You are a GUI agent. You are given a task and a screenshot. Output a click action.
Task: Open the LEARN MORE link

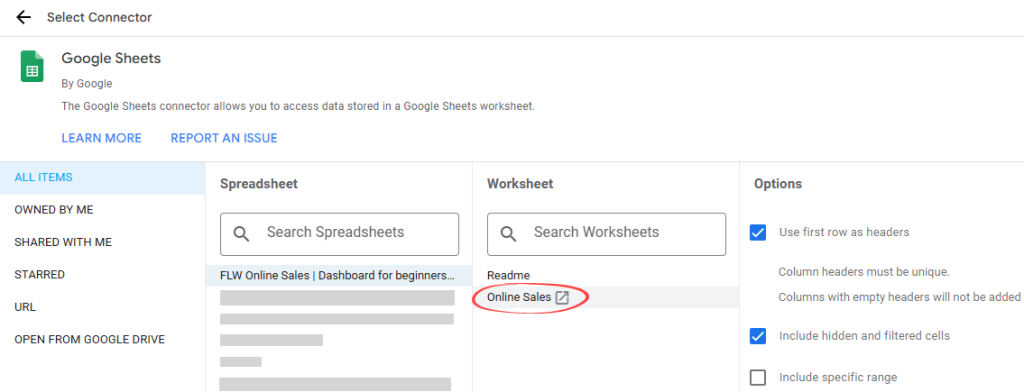click(x=101, y=139)
